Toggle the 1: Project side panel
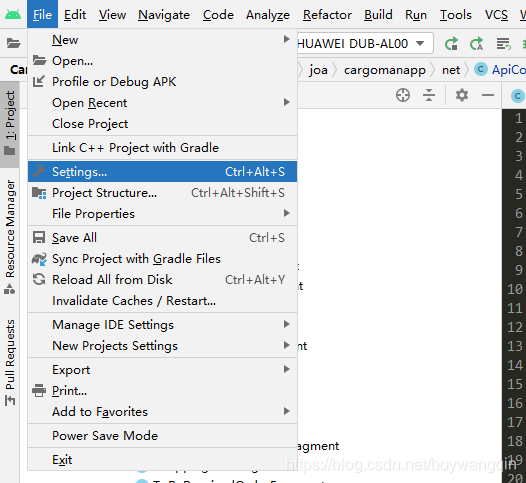 (10, 123)
